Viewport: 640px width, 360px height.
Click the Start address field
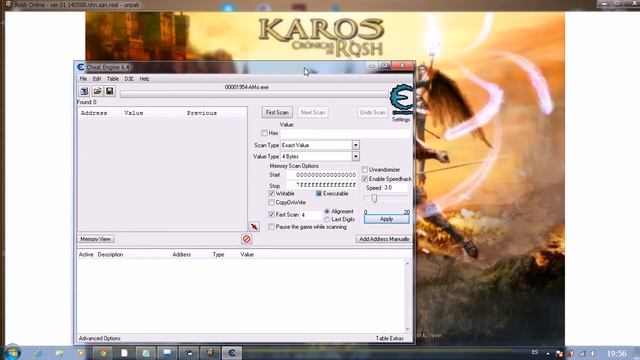pos(322,175)
